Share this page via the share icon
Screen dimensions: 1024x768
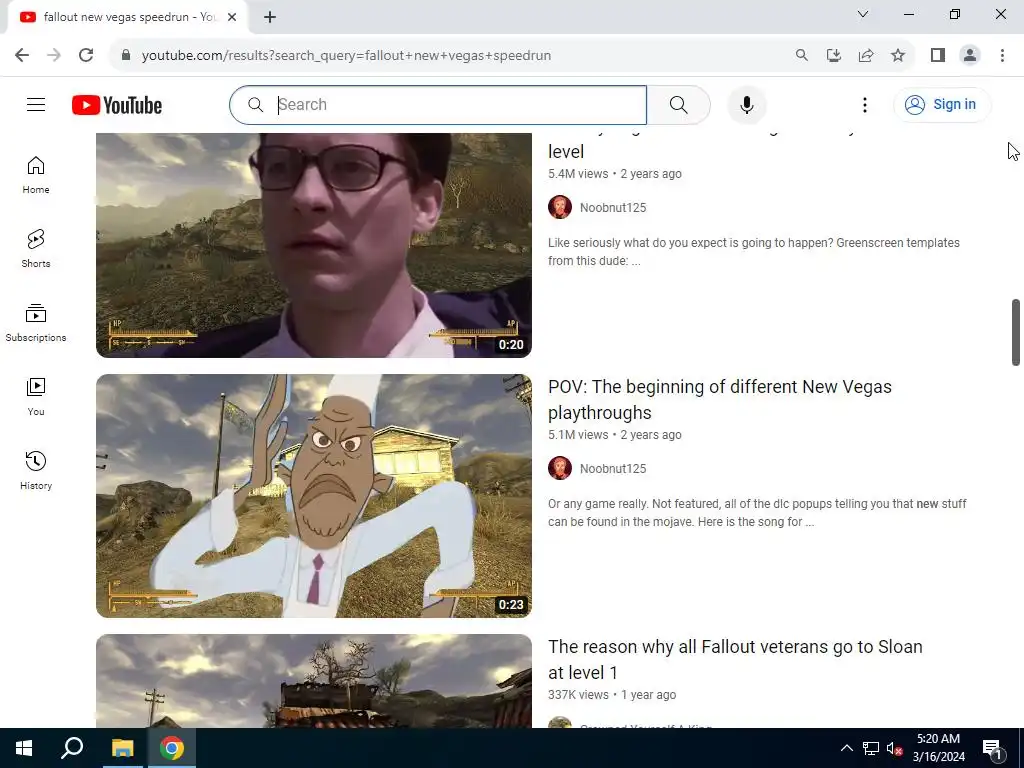coord(866,56)
